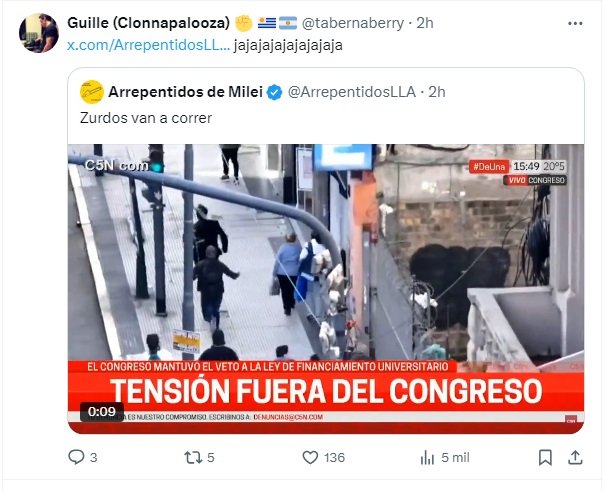The width and height of the screenshot is (606, 491).
Task: Open the three-dot more options menu
Action: (575, 24)
